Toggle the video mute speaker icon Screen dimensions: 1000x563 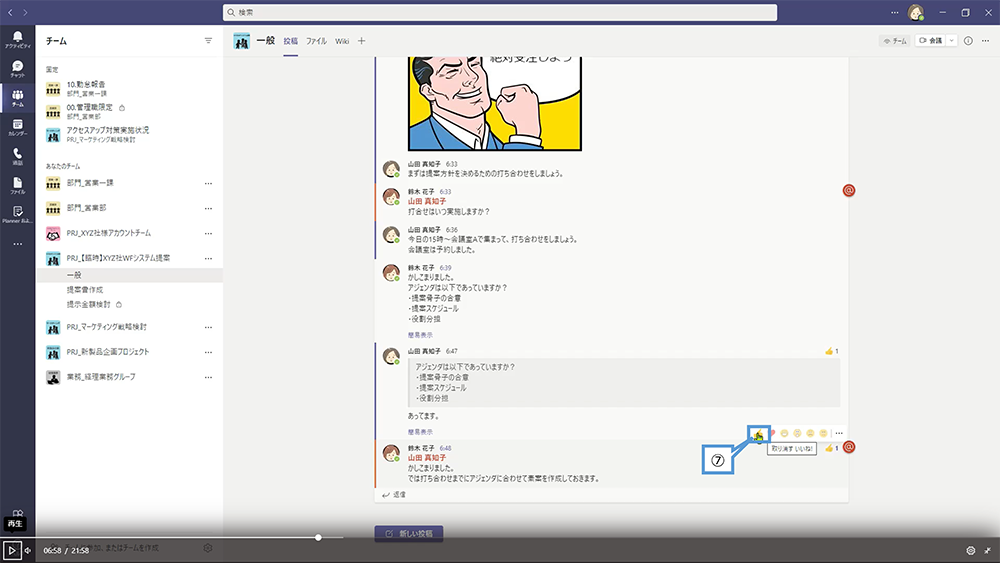click(x=27, y=550)
